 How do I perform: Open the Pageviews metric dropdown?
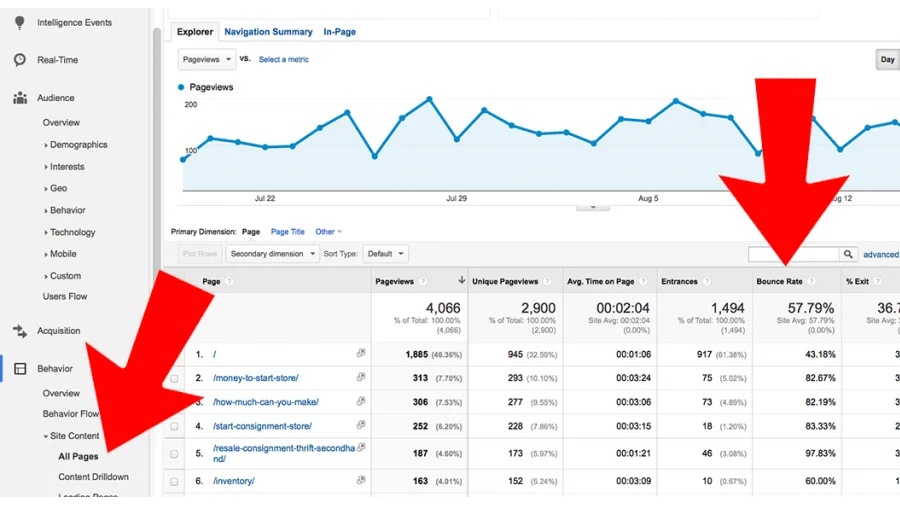coord(207,60)
